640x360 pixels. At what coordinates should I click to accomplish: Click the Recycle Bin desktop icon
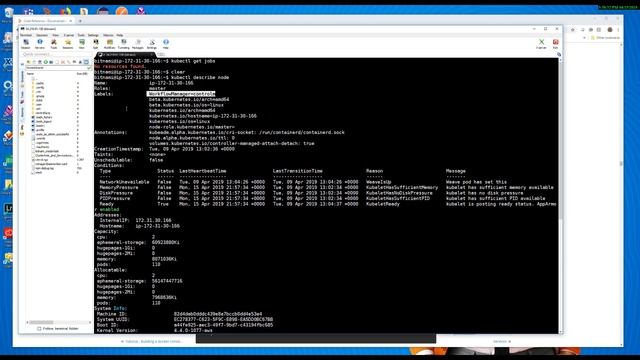pyautogui.click(x=8, y=14)
